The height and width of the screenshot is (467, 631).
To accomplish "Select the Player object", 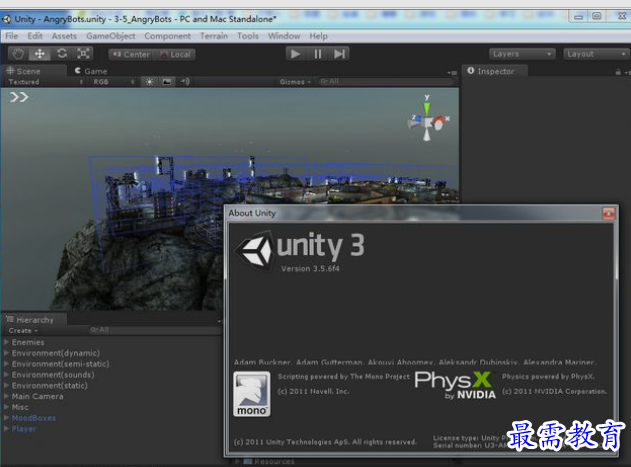I will 24,429.
